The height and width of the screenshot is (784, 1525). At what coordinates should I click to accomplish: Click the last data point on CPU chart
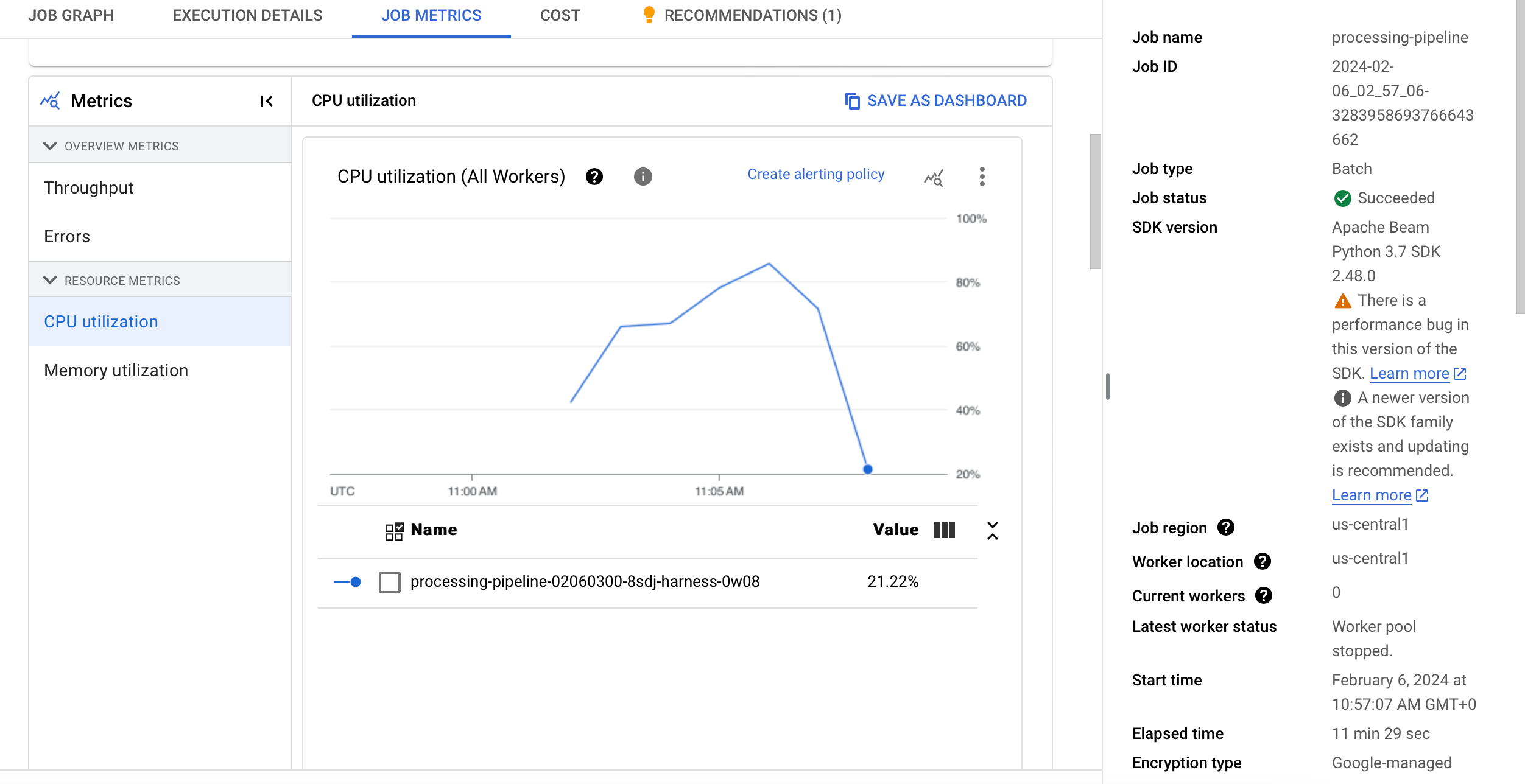pyautogui.click(x=868, y=469)
